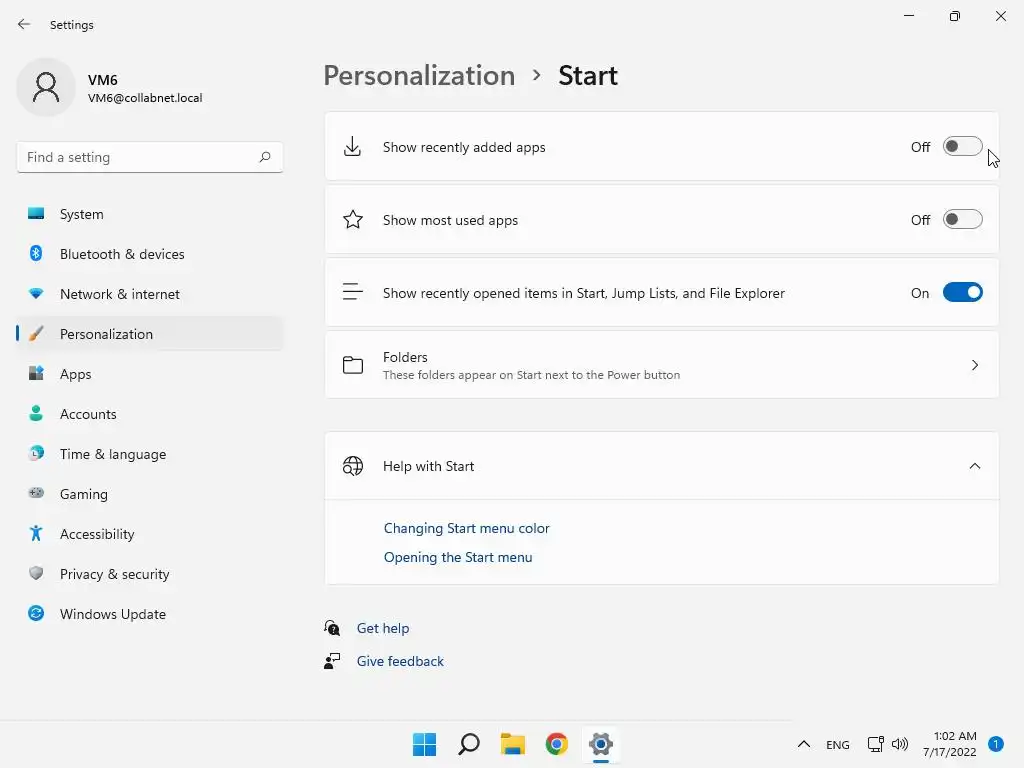Click the Bluetooth & devices icon
1024x768 pixels.
click(36, 254)
